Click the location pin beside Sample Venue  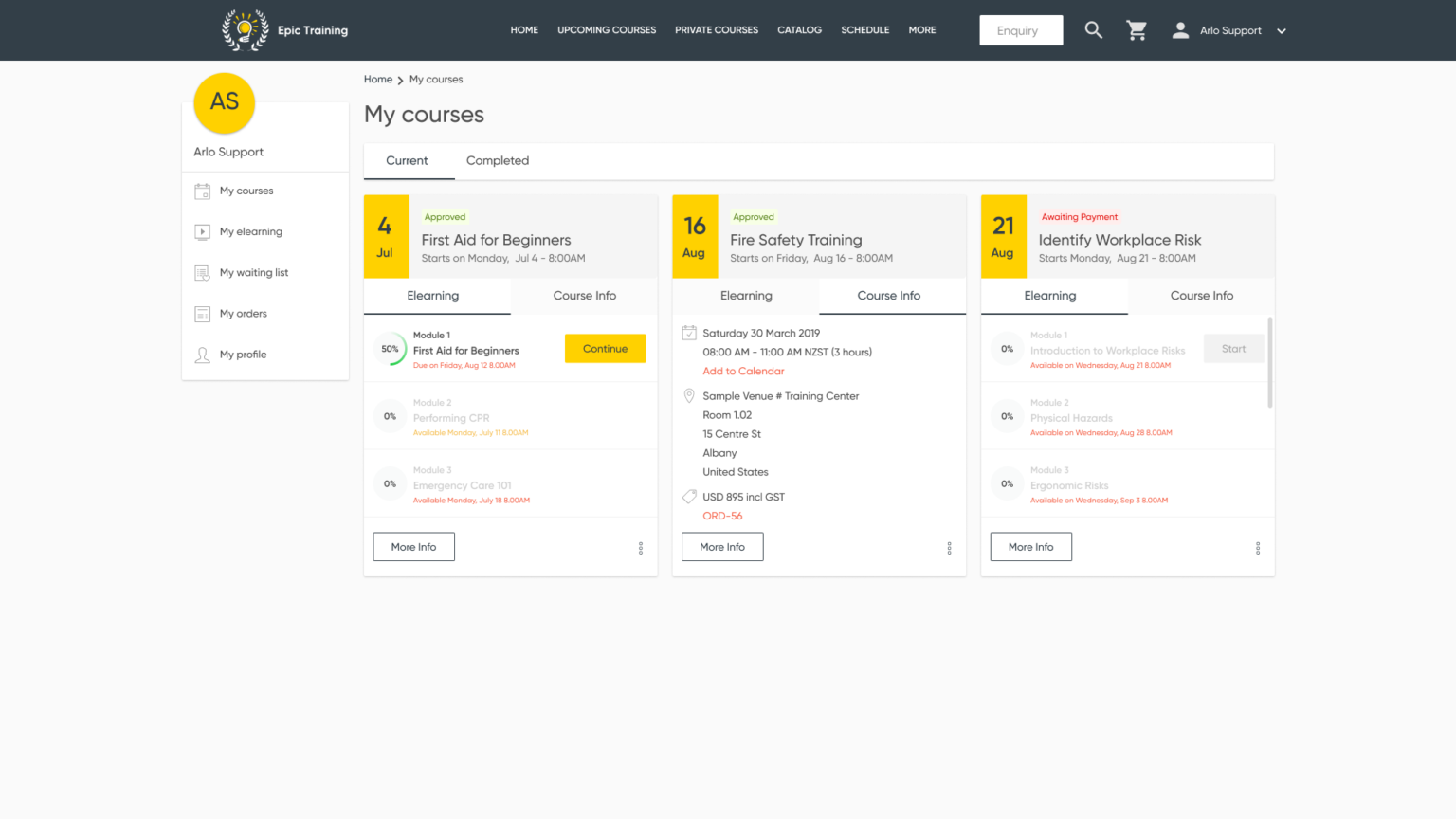point(689,395)
